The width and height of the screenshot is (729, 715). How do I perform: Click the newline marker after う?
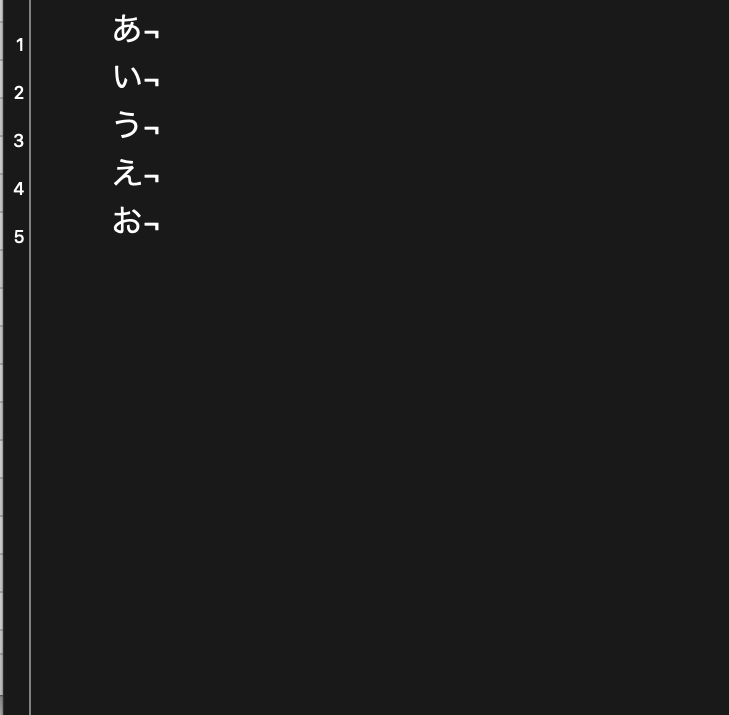[151, 129]
